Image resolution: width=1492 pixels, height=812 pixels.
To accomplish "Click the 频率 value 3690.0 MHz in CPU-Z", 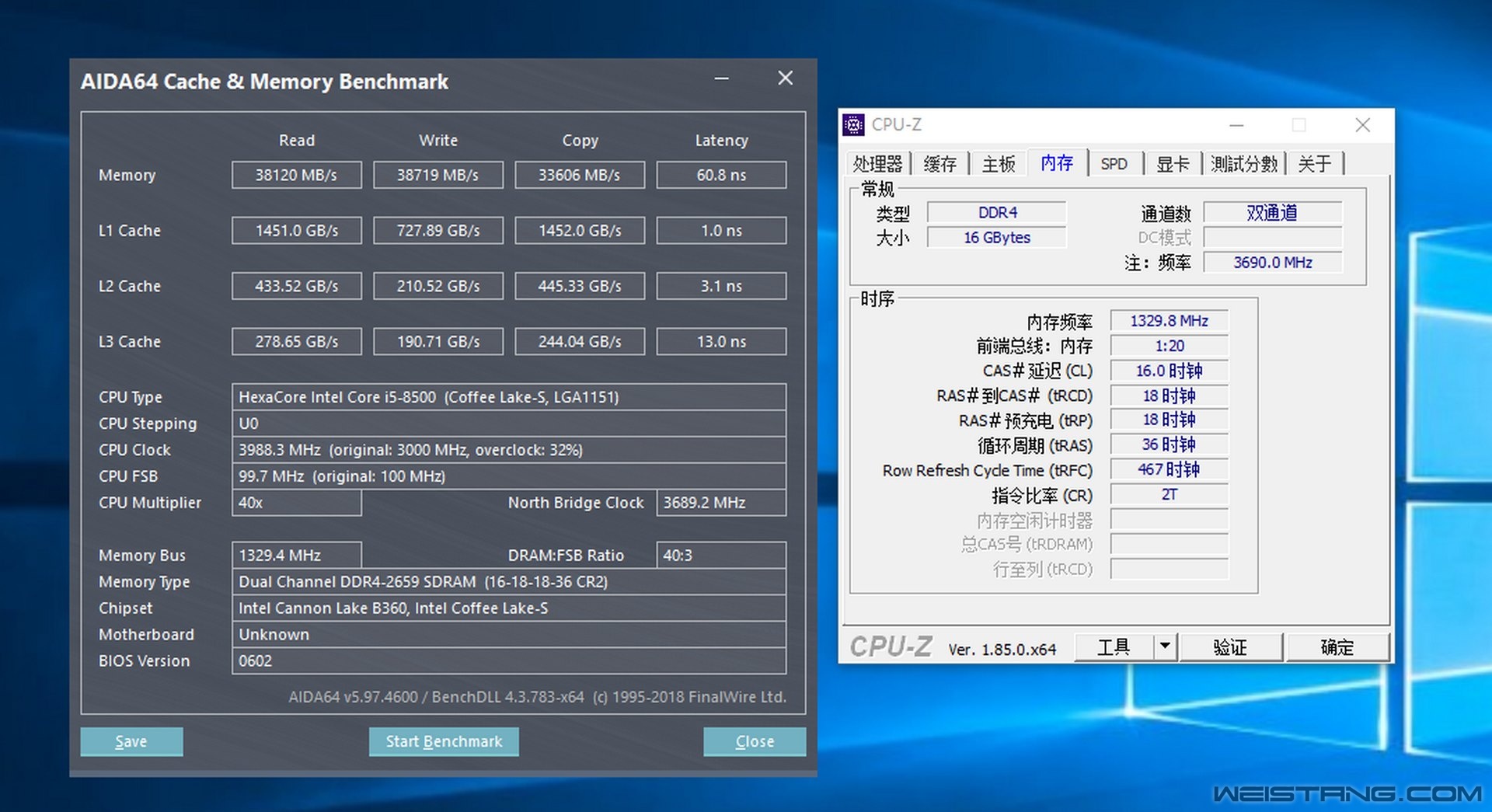I will [x=1273, y=262].
